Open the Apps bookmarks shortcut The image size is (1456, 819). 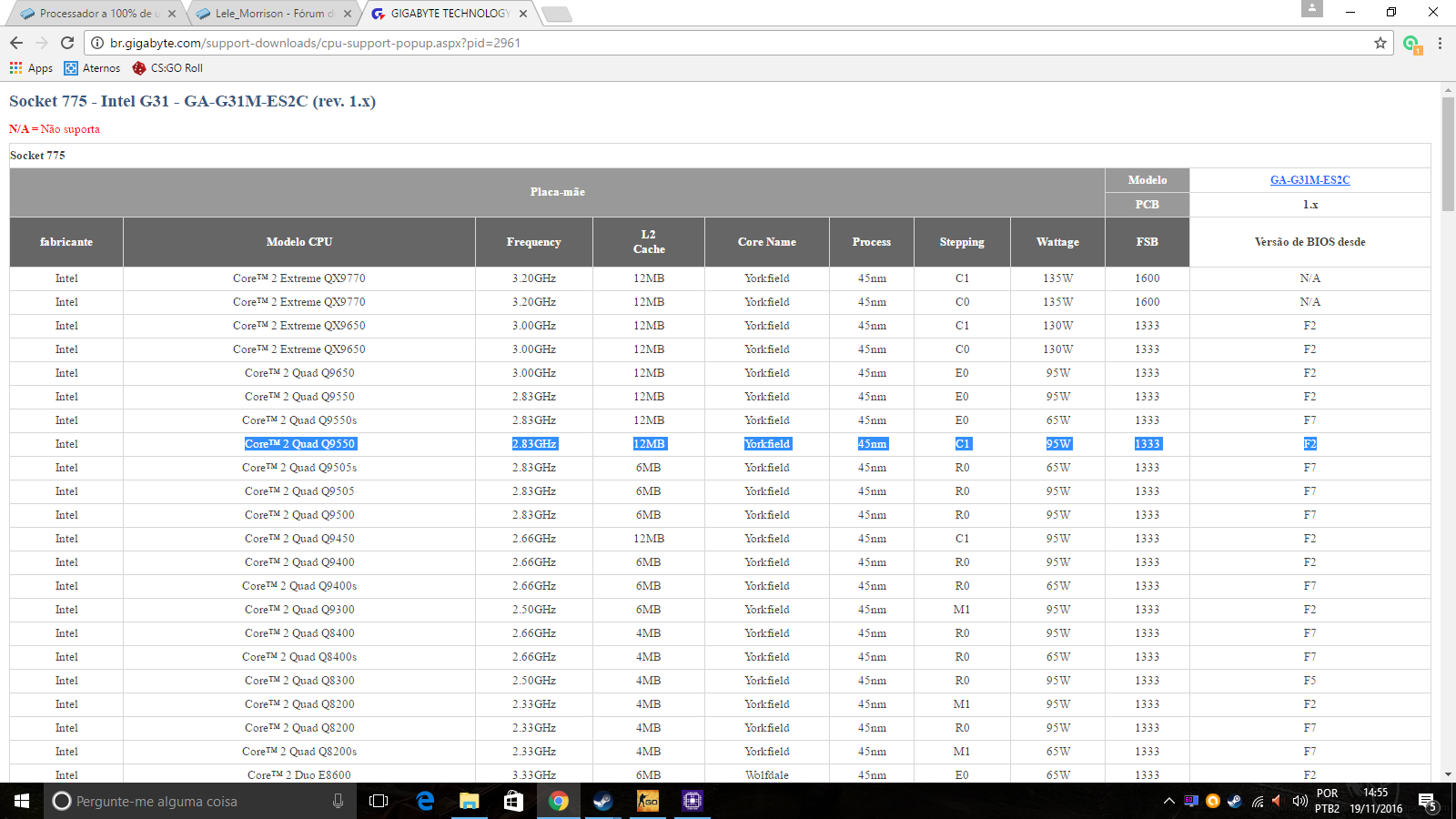pos(31,68)
